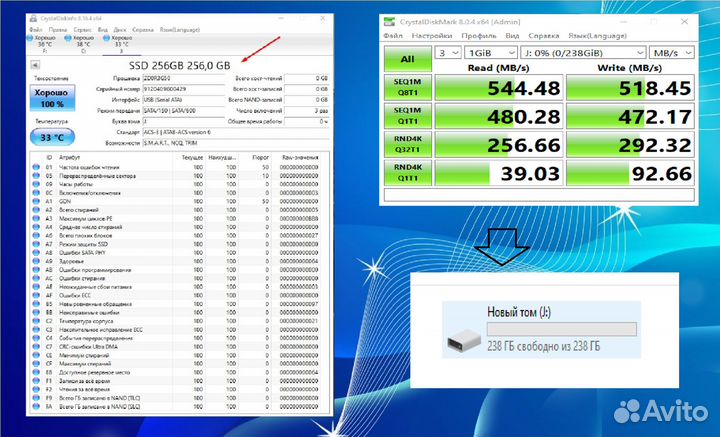Click the serial number field 9120409000429
The height and width of the screenshot is (437, 720).
[183, 89]
